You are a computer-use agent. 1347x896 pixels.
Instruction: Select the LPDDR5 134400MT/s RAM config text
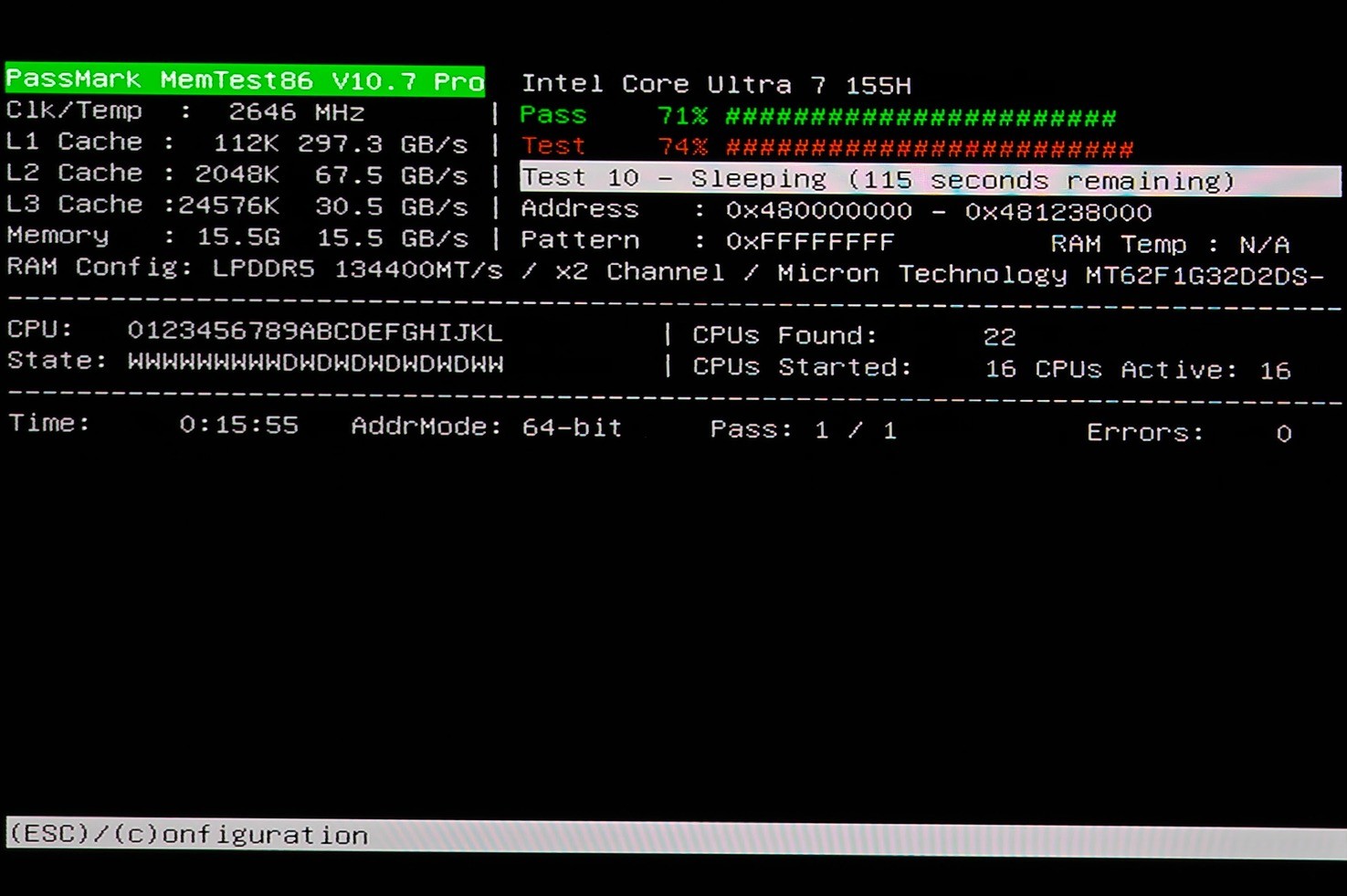tap(357, 270)
